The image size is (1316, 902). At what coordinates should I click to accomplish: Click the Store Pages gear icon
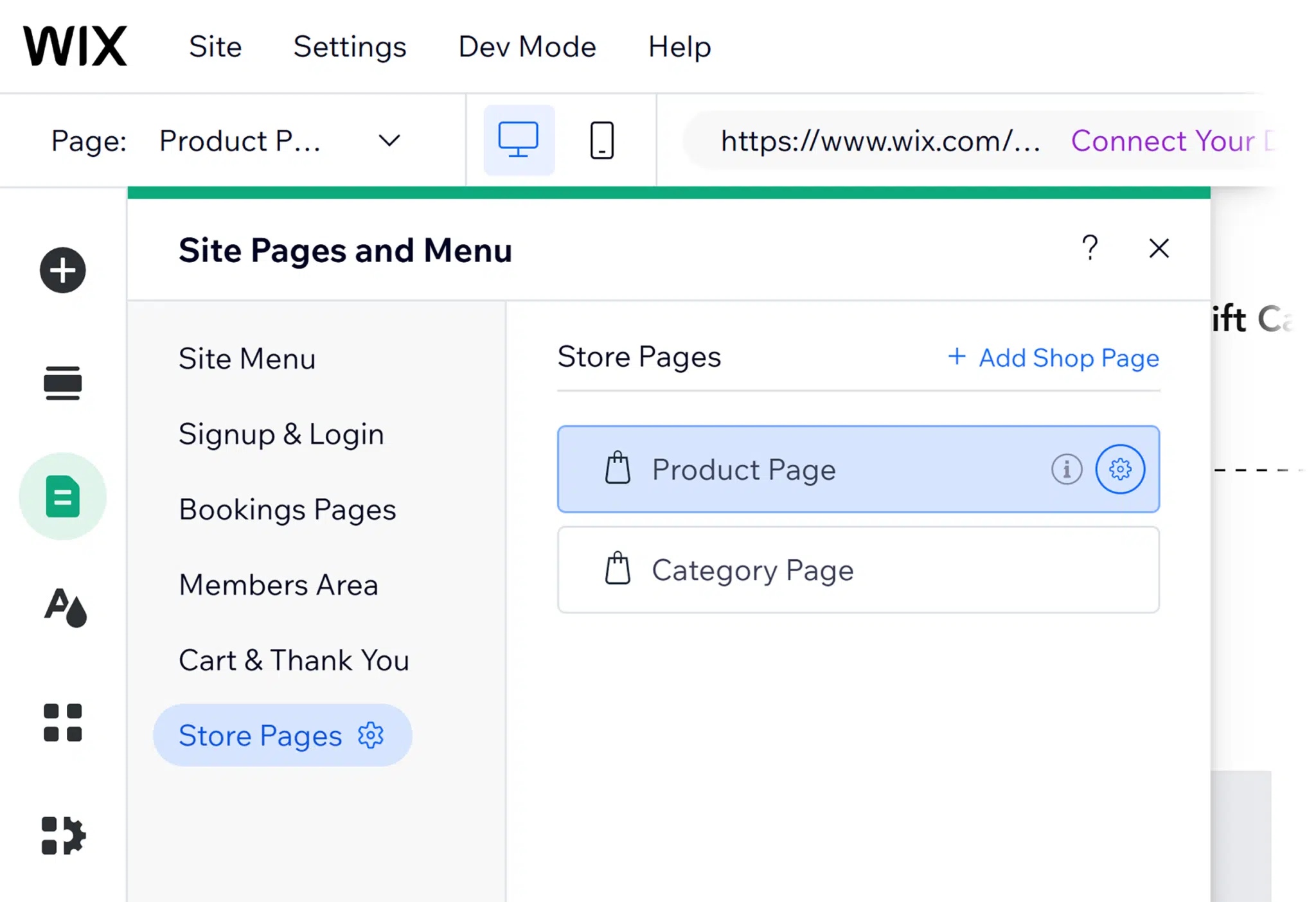pos(370,734)
